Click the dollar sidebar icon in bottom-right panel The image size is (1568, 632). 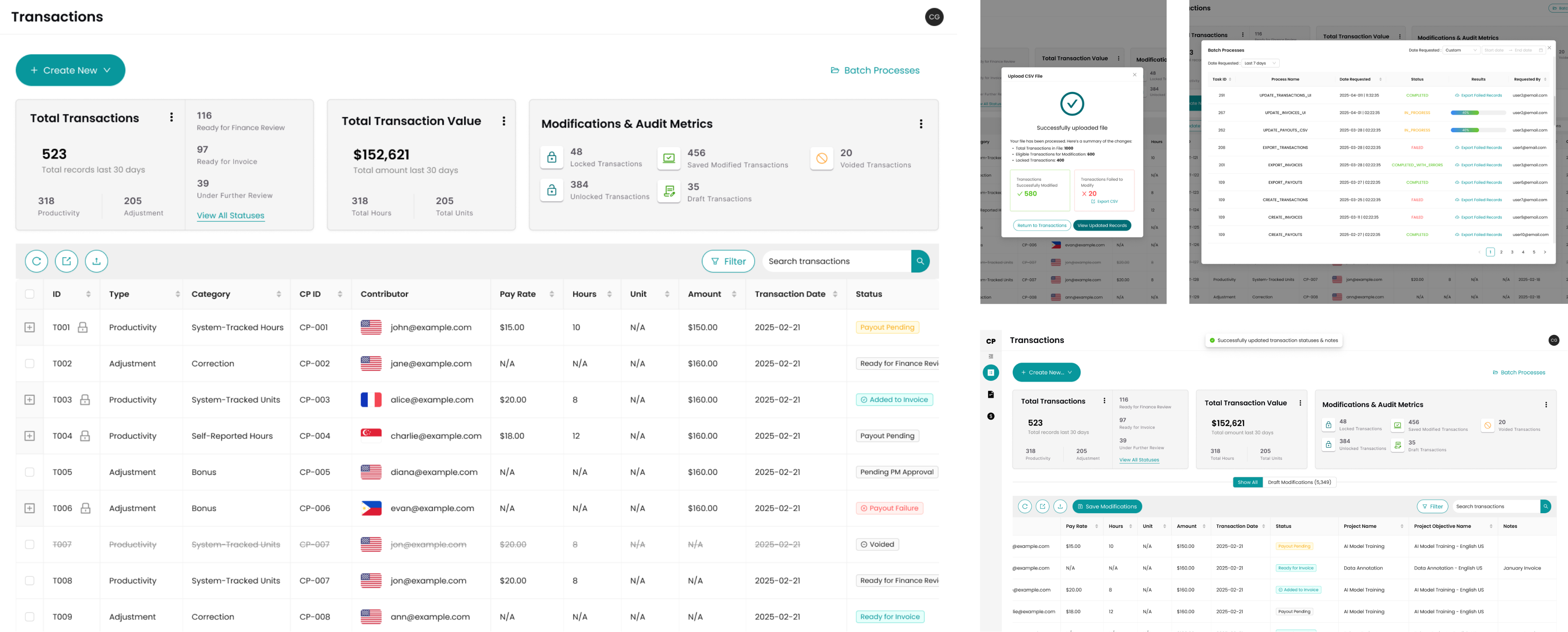[x=991, y=416]
